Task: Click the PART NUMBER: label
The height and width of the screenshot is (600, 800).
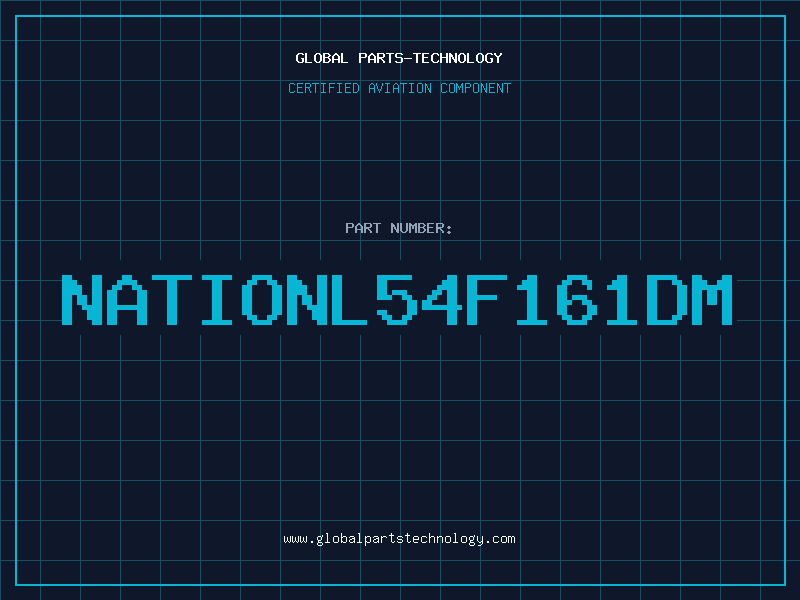Action: tap(399, 228)
